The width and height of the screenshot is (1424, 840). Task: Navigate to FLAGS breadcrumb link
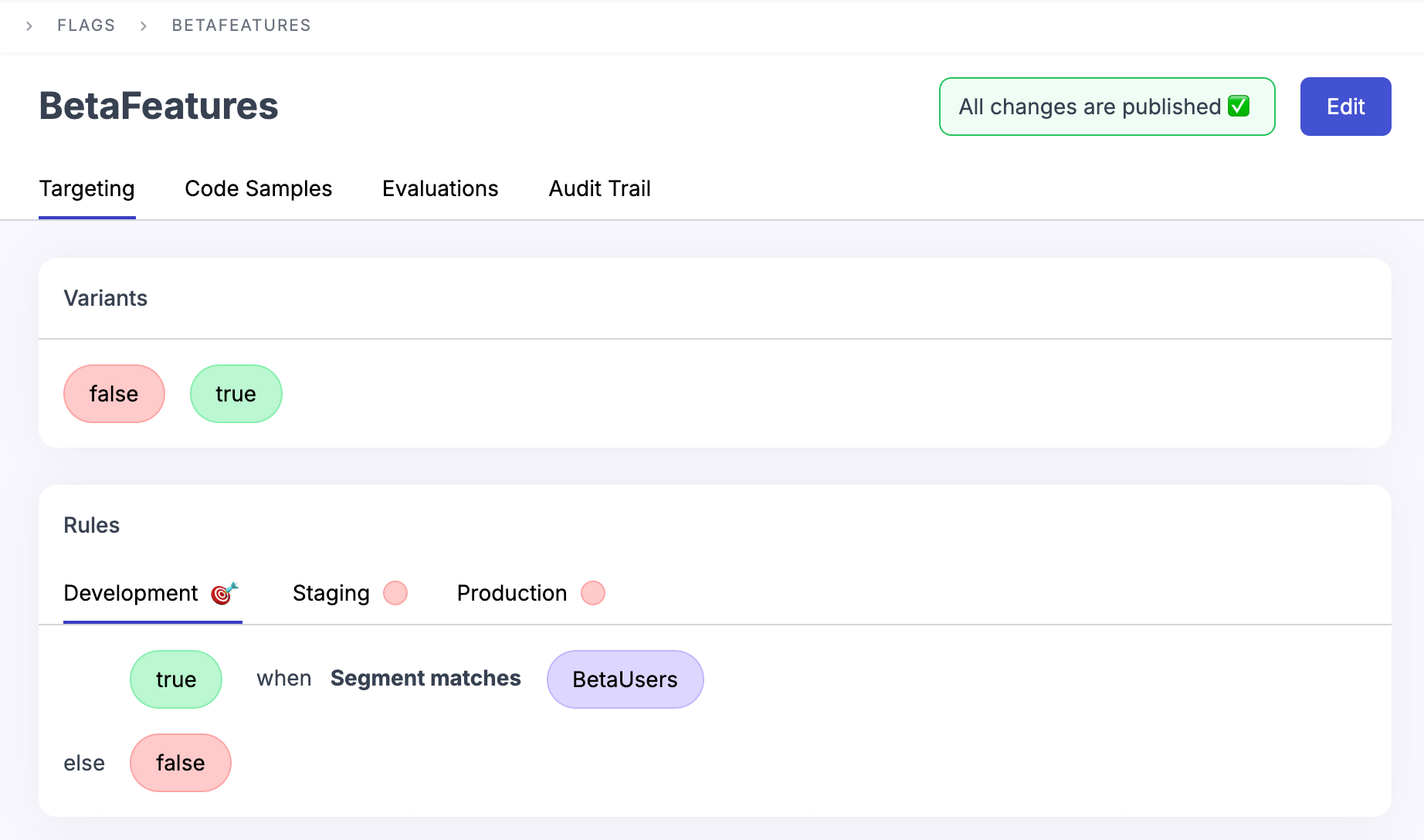click(x=86, y=25)
